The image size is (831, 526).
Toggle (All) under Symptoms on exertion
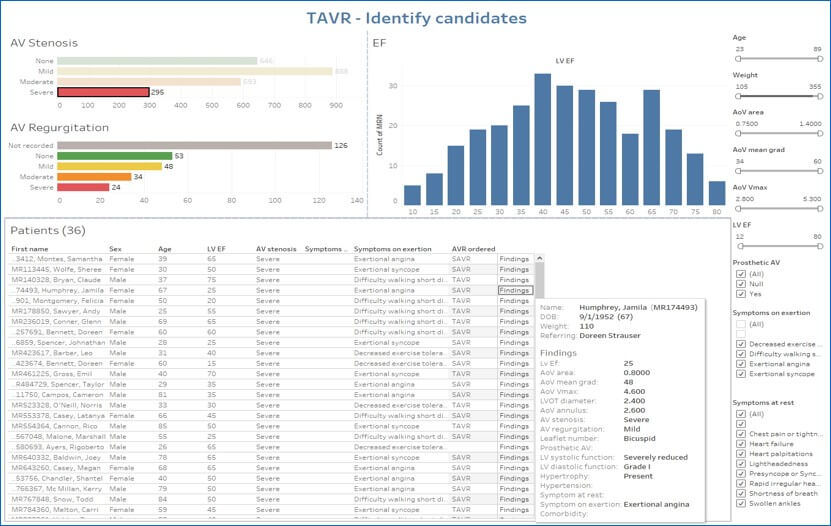coord(741,324)
